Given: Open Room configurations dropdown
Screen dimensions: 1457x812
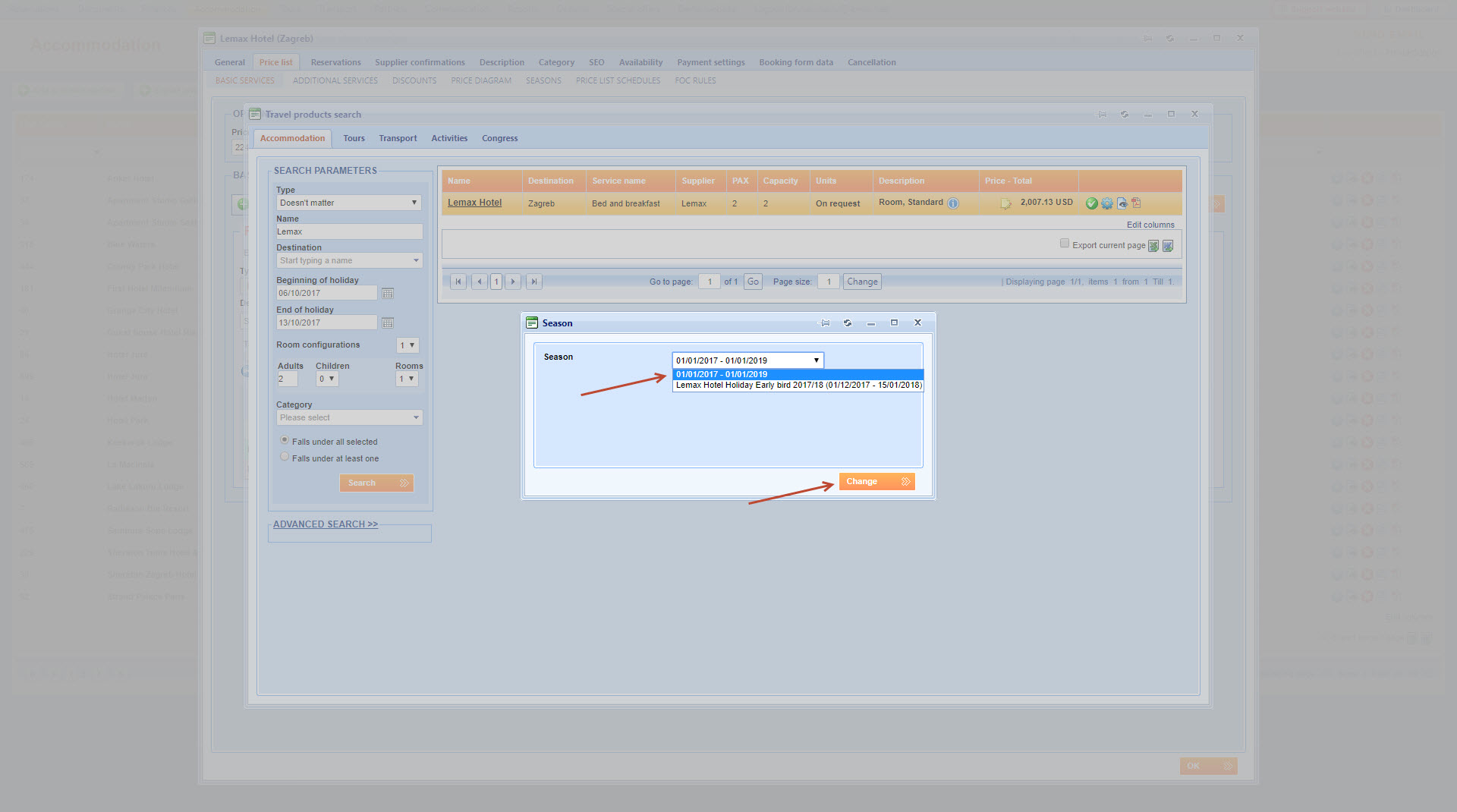Looking at the screenshot, I should [408, 345].
